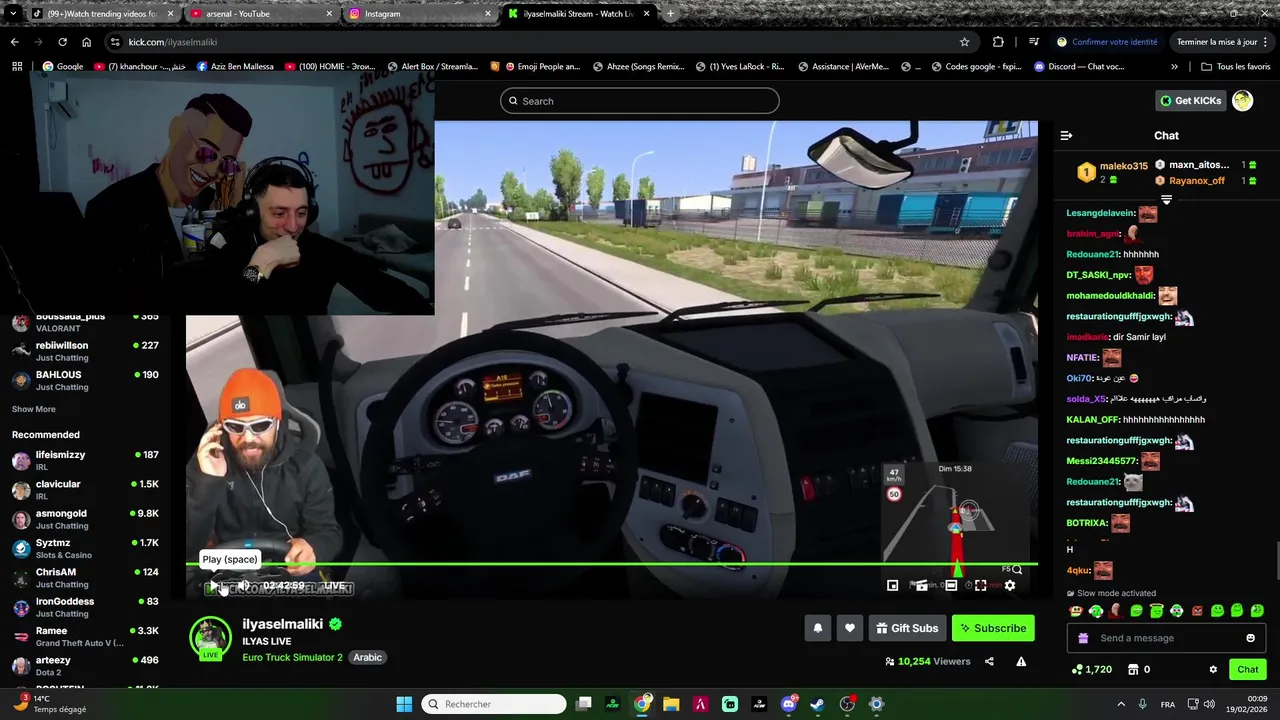Open the Discord bookmark
Image resolution: width=1280 pixels, height=720 pixels.
click(x=1079, y=67)
